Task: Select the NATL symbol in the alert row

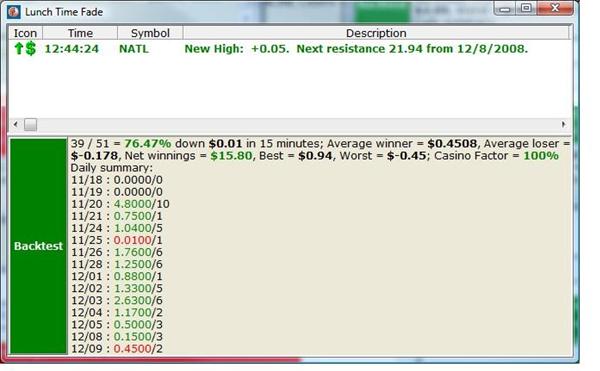Action: (134, 49)
